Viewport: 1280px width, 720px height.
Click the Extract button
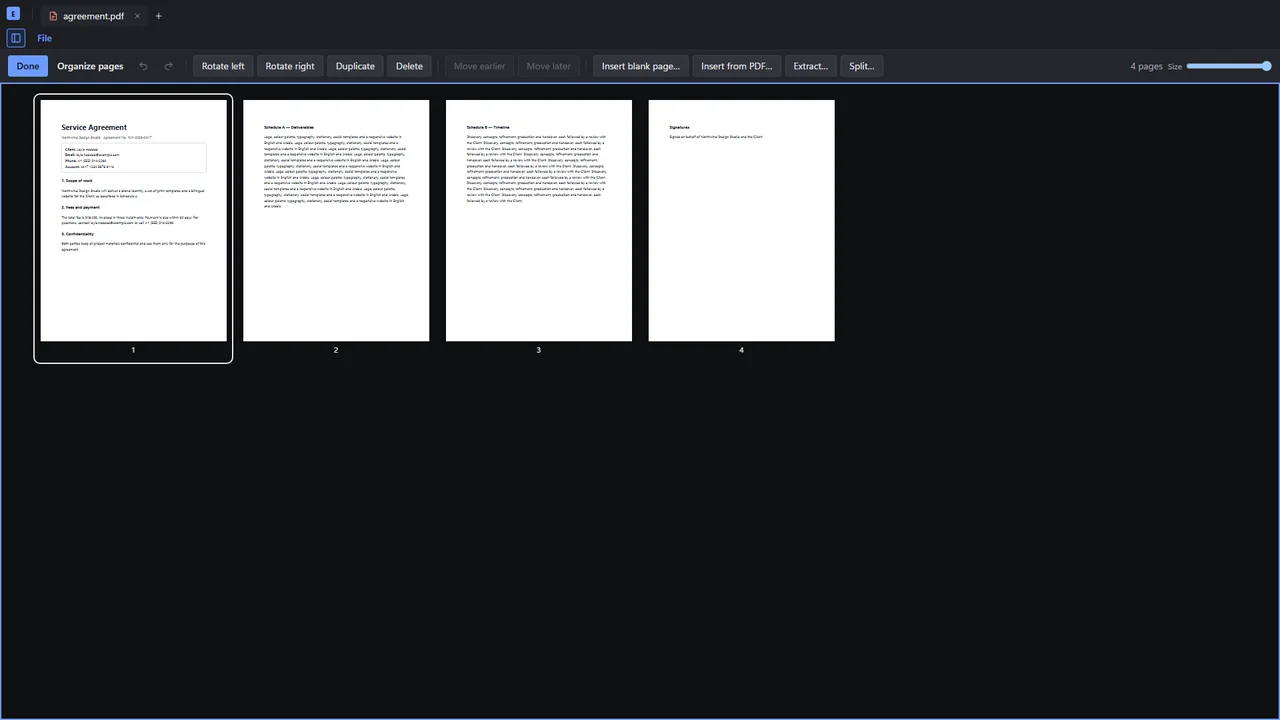click(811, 66)
